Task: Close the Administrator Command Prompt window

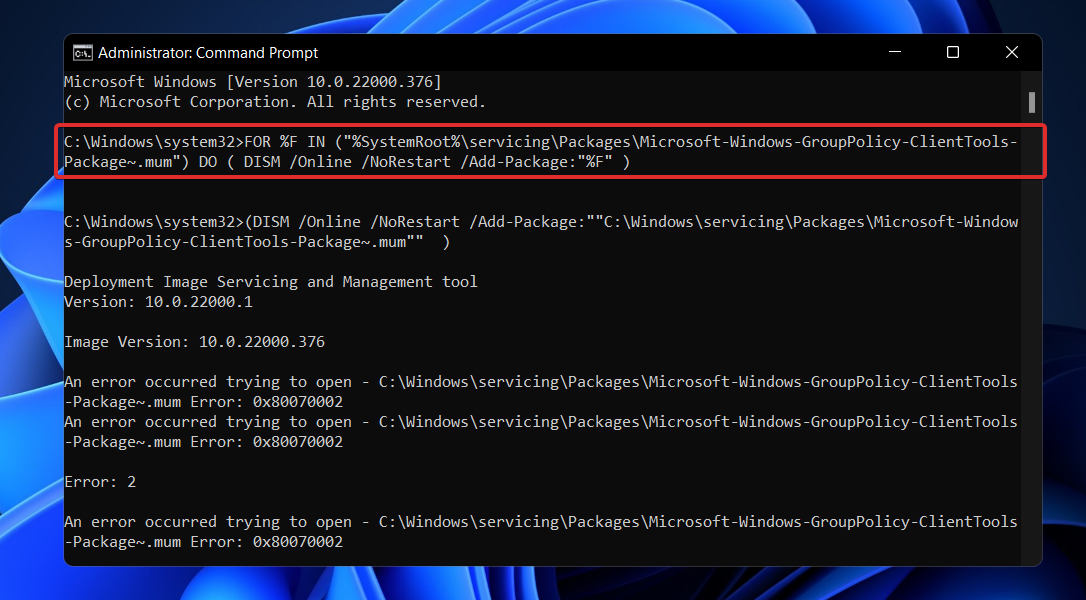Action: tap(1011, 52)
